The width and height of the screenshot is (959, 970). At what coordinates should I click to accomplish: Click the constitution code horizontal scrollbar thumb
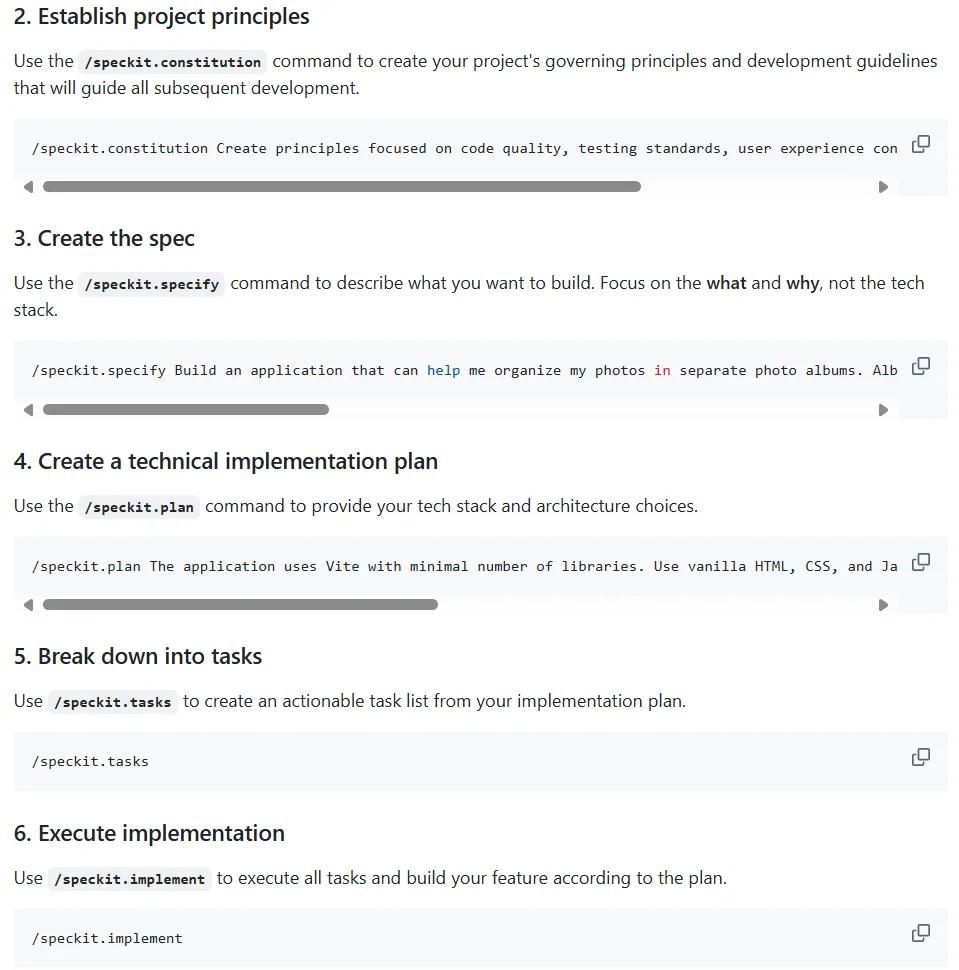point(341,187)
